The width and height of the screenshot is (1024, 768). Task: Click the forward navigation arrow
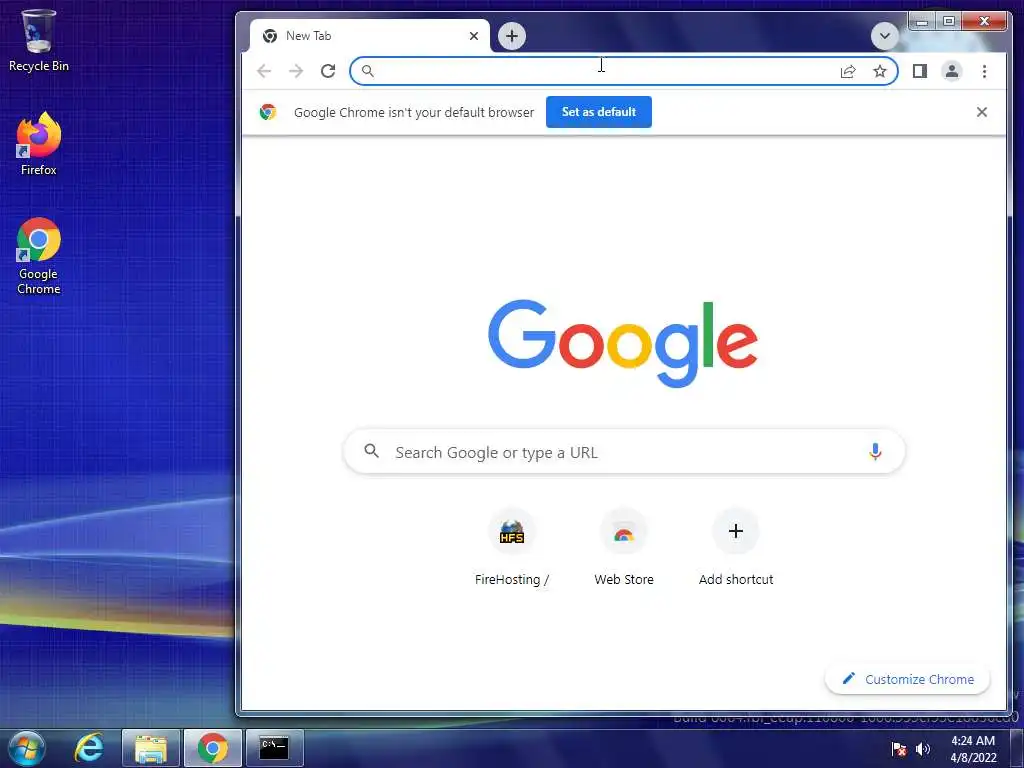(x=296, y=71)
